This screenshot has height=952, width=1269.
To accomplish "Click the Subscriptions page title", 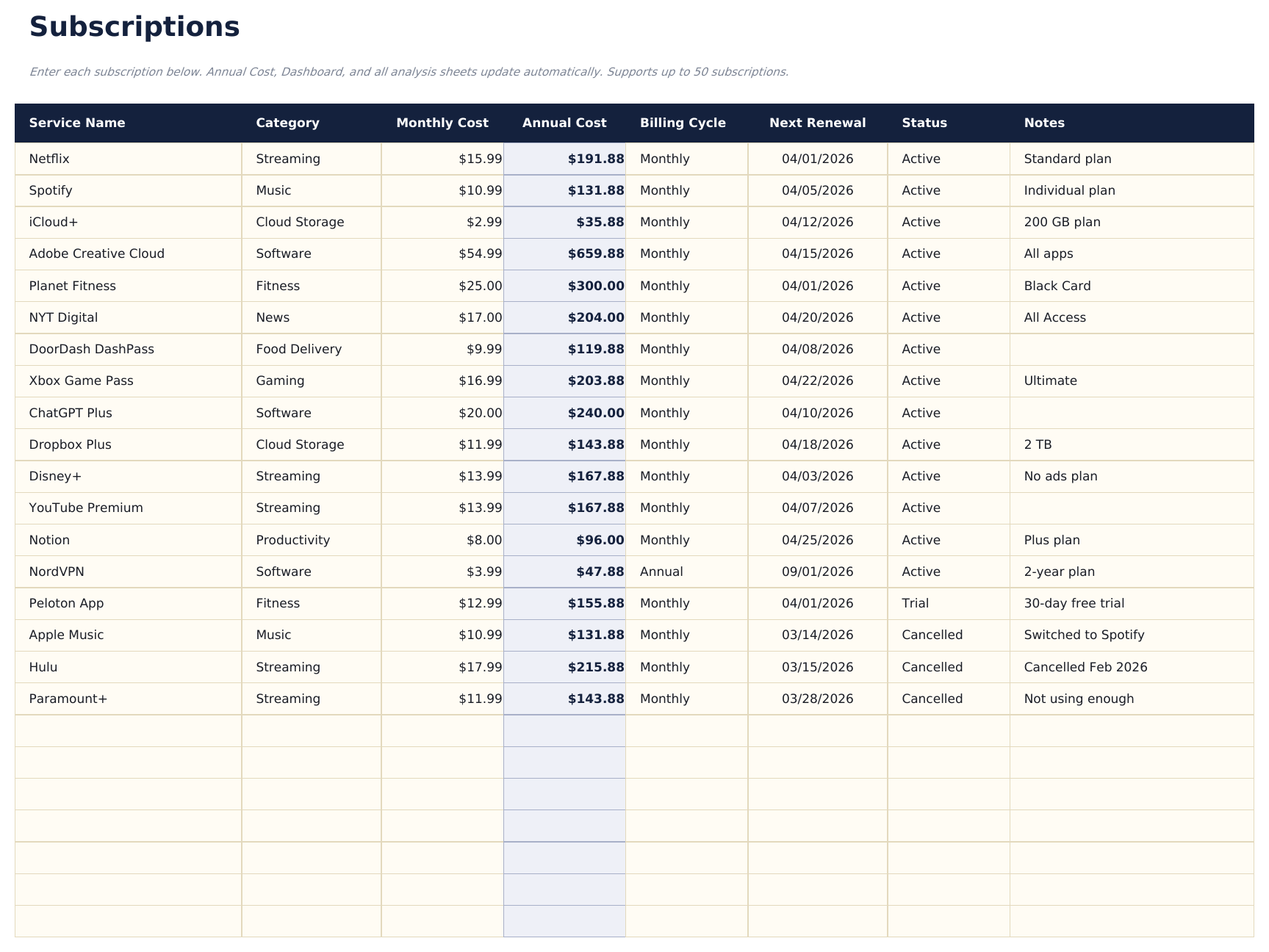I will pyautogui.click(x=134, y=26).
